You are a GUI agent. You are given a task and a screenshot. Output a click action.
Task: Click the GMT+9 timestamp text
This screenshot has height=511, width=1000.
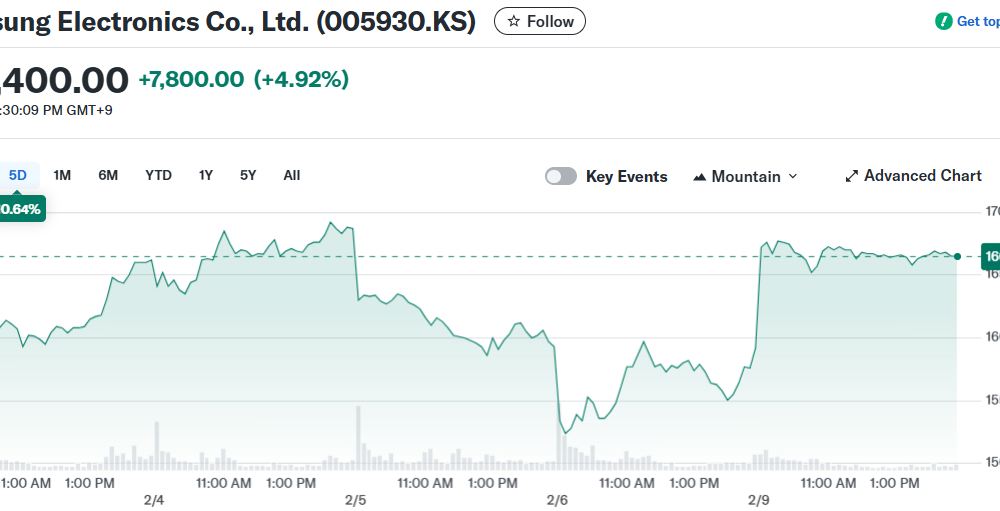coord(56,110)
